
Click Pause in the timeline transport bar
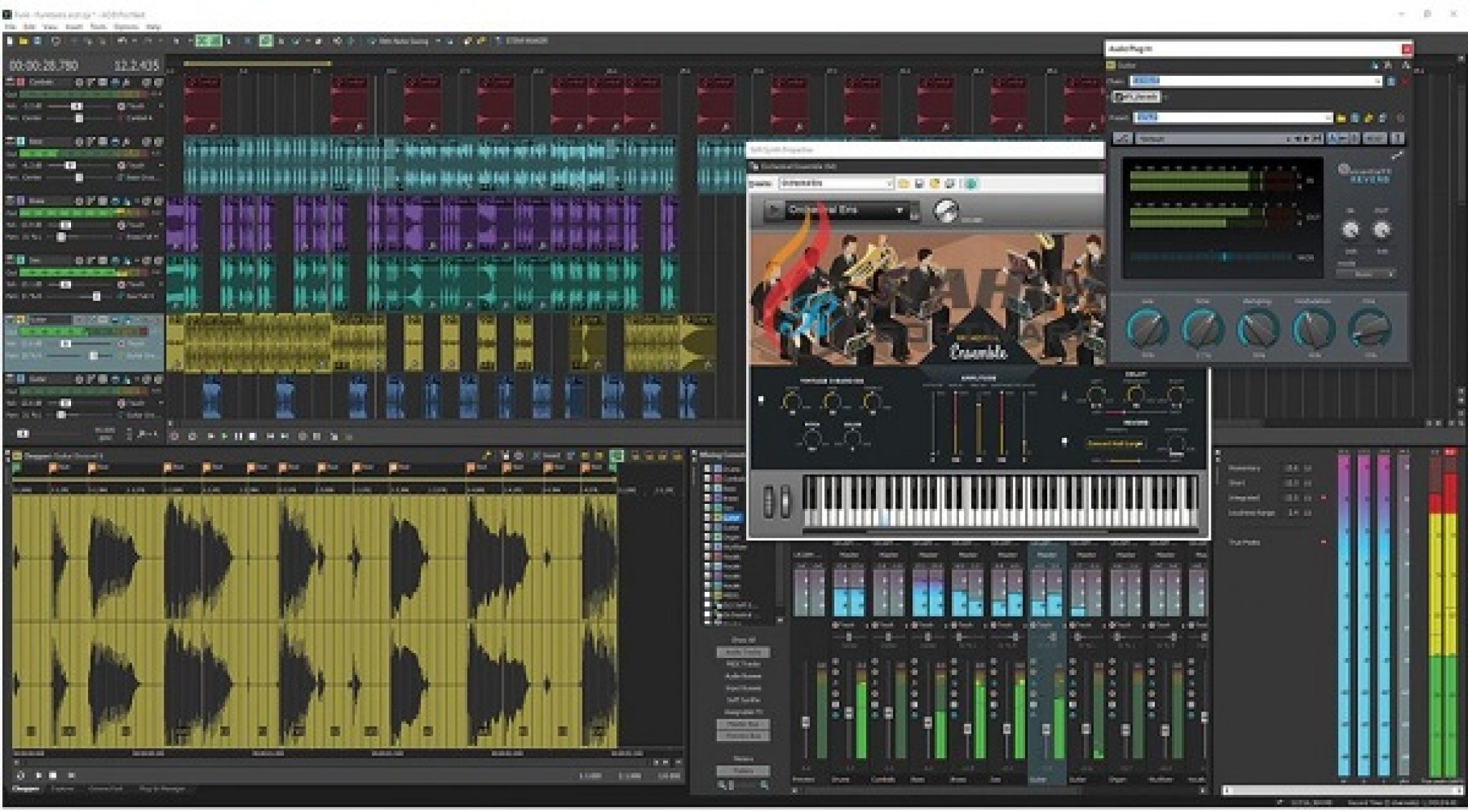point(238,435)
